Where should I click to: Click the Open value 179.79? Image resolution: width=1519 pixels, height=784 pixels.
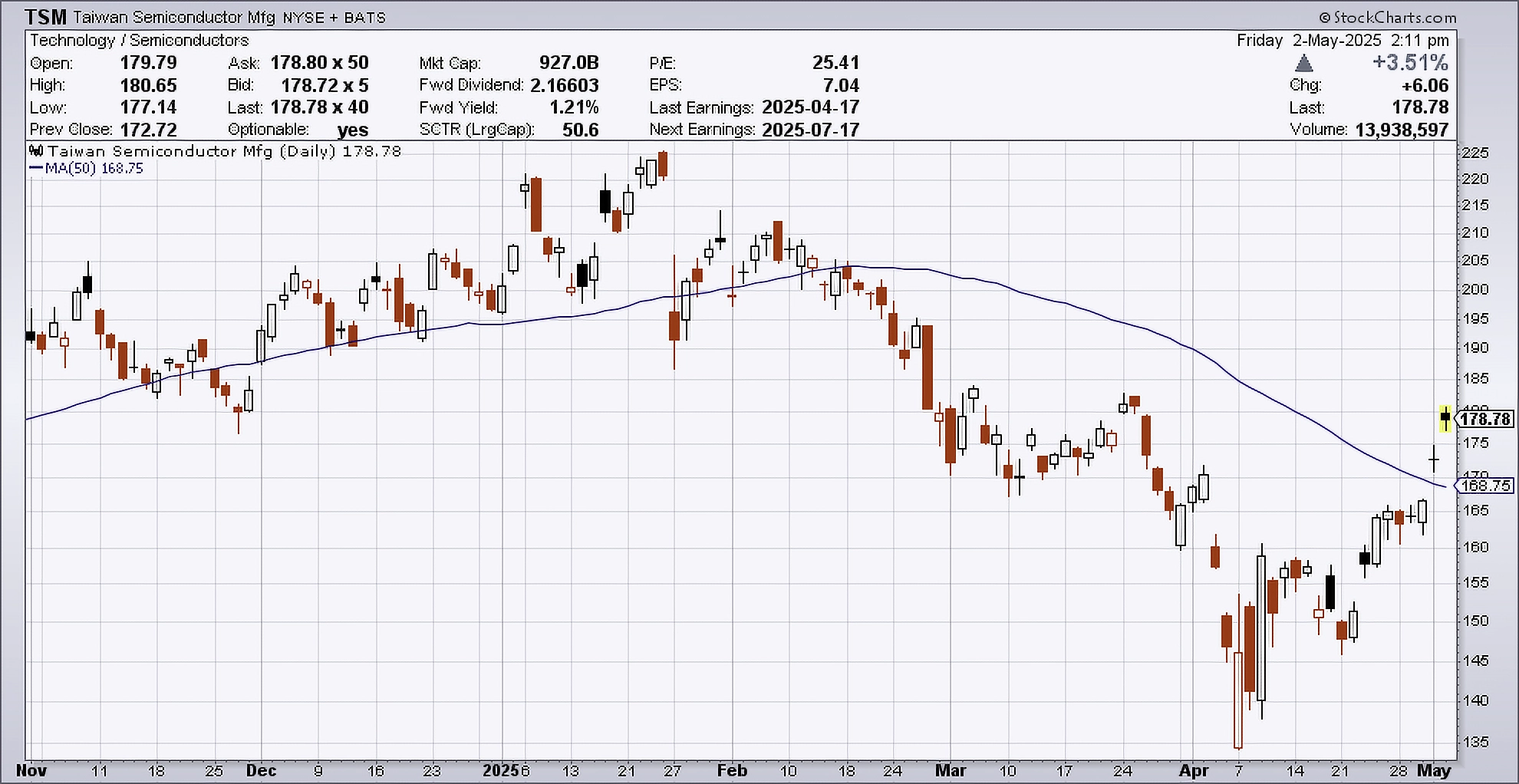point(148,63)
